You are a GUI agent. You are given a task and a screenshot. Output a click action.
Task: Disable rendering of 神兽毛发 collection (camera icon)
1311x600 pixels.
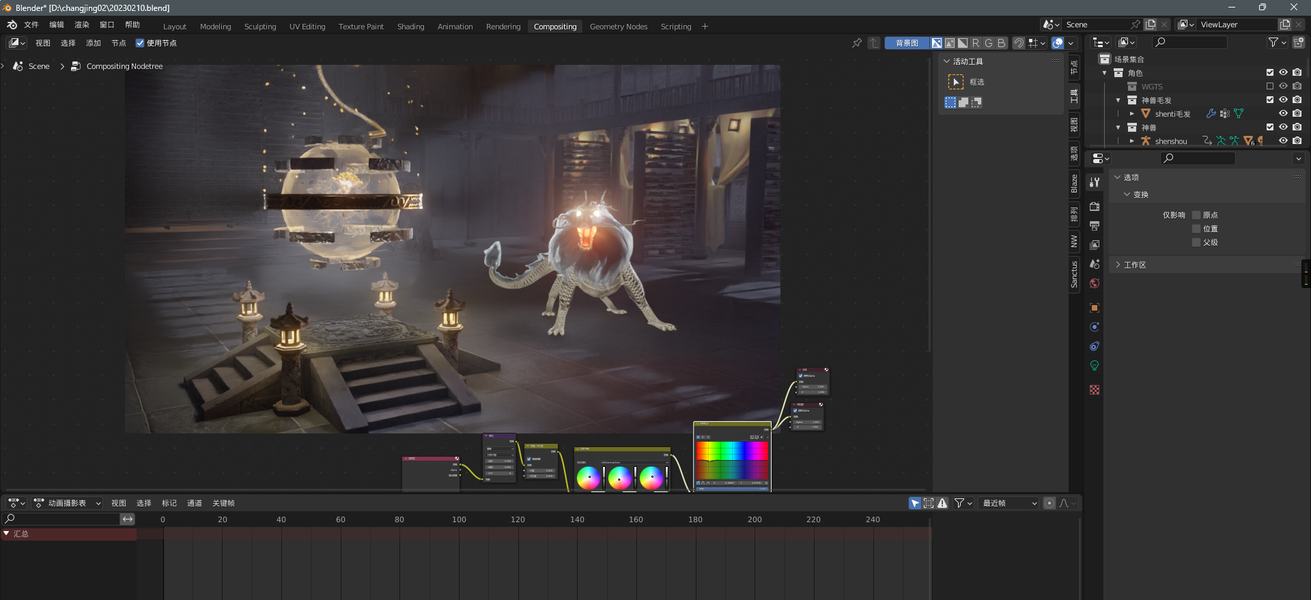(x=1297, y=100)
